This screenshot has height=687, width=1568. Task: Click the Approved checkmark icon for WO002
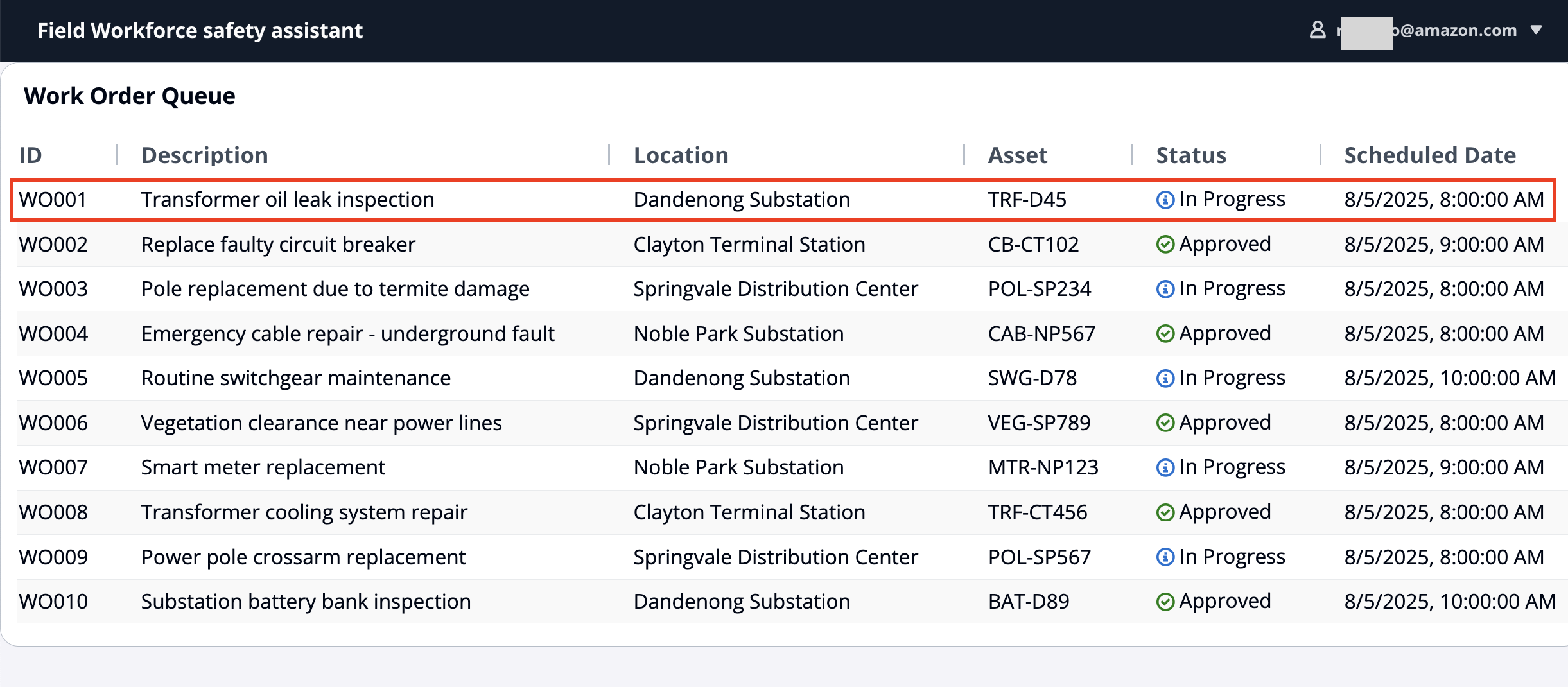point(1165,245)
